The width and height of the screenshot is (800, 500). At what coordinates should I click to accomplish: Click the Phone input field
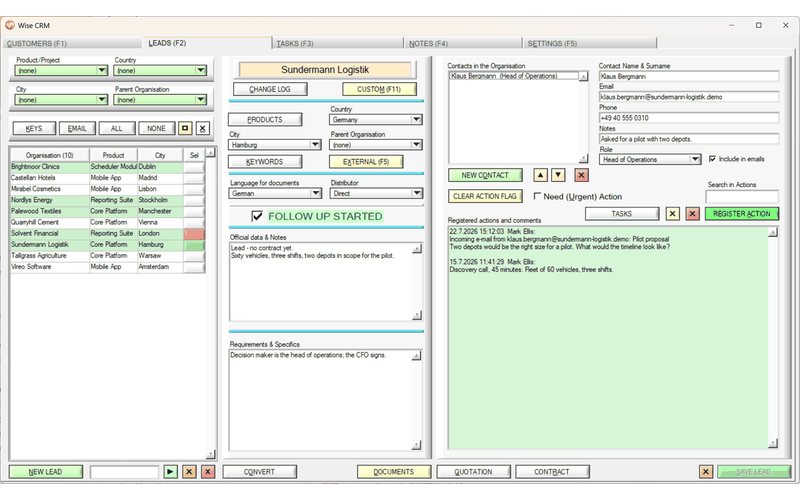point(689,118)
